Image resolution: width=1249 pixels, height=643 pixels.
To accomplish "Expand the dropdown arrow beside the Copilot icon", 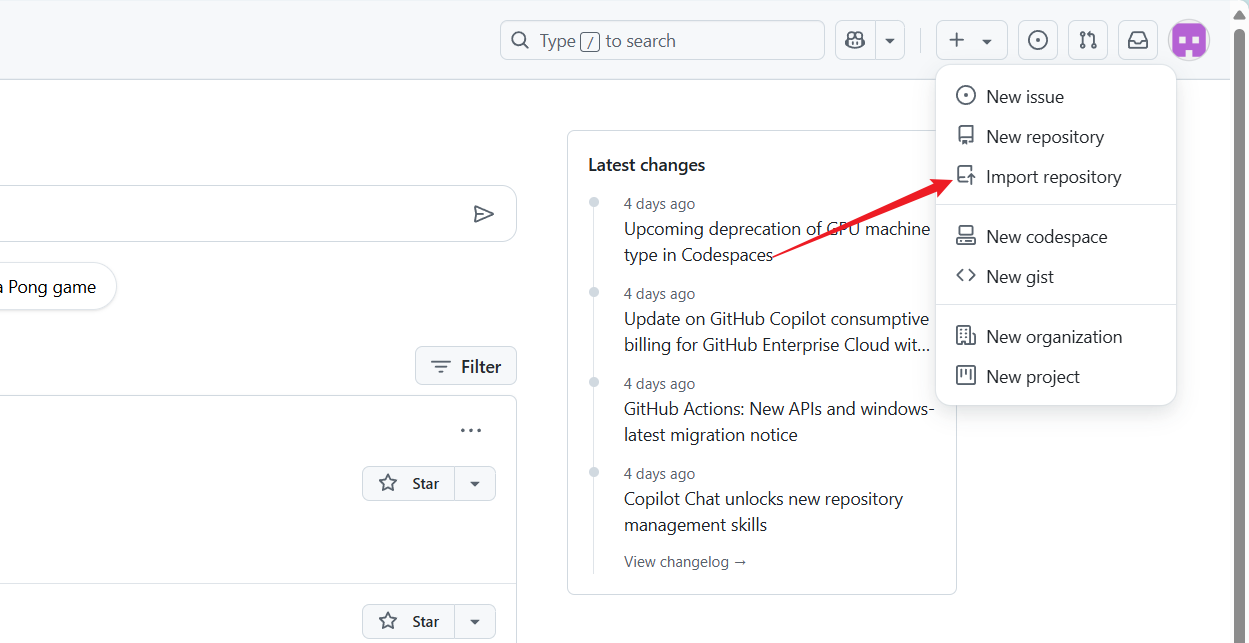I will point(890,40).
